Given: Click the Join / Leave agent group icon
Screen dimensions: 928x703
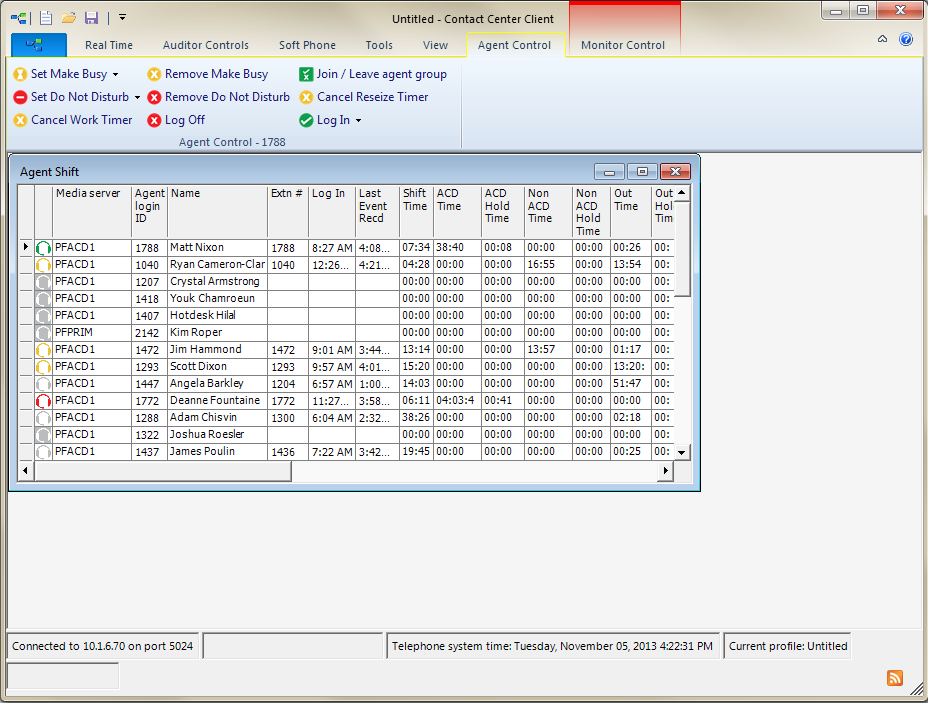Looking at the screenshot, I should tap(306, 74).
